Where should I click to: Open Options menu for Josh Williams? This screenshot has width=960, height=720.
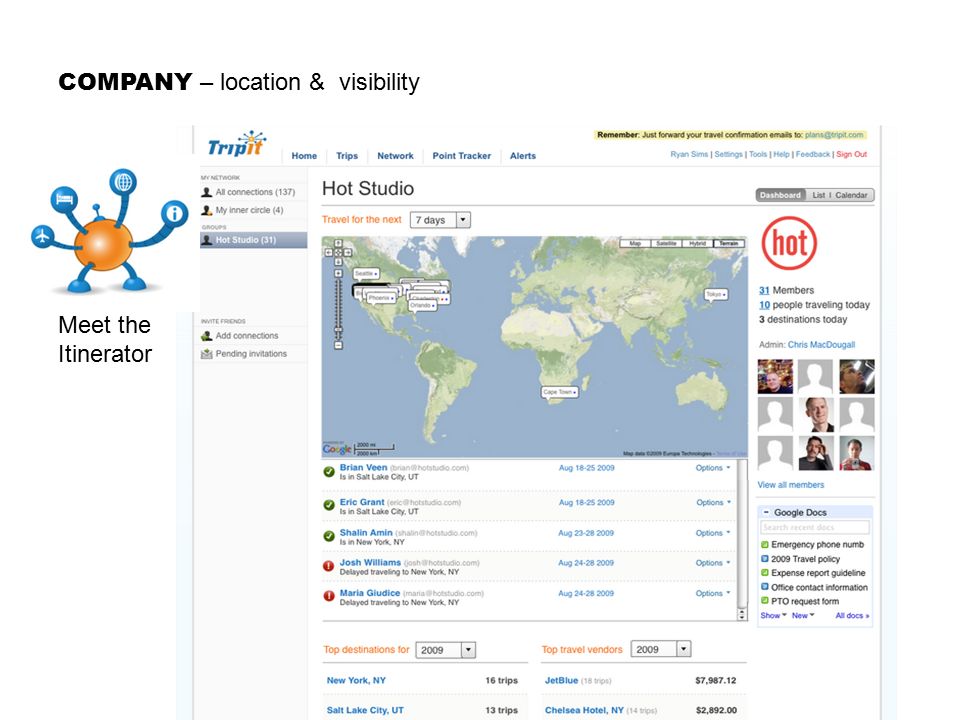[x=713, y=563]
